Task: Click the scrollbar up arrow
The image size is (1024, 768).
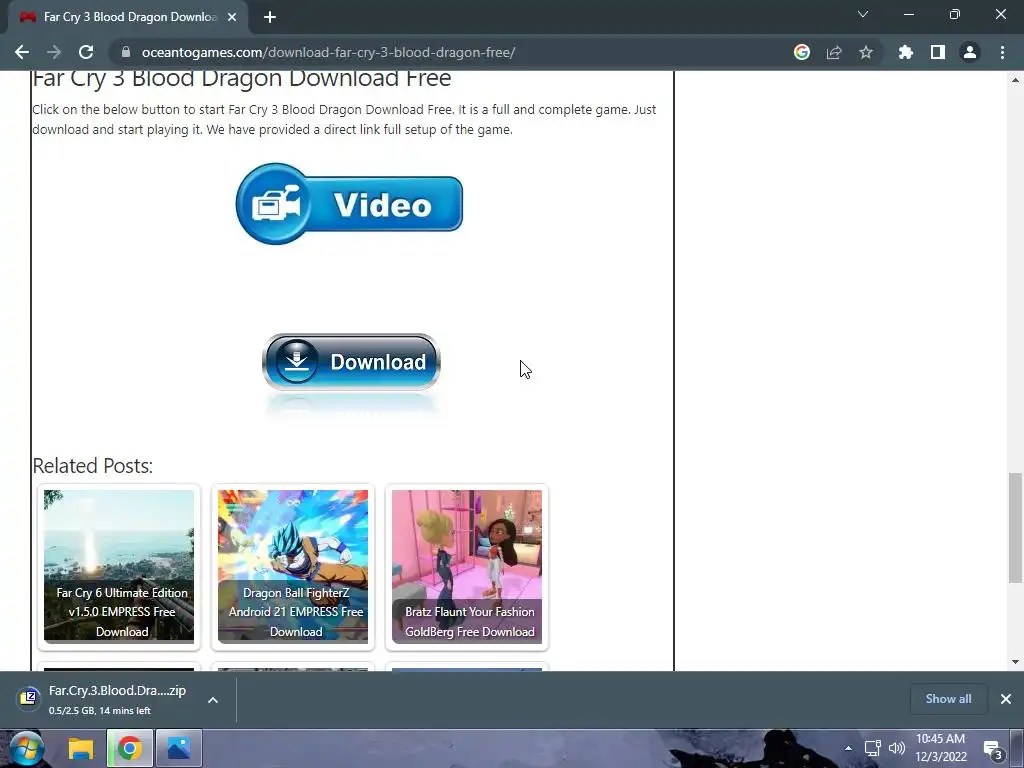Action: [1015, 80]
